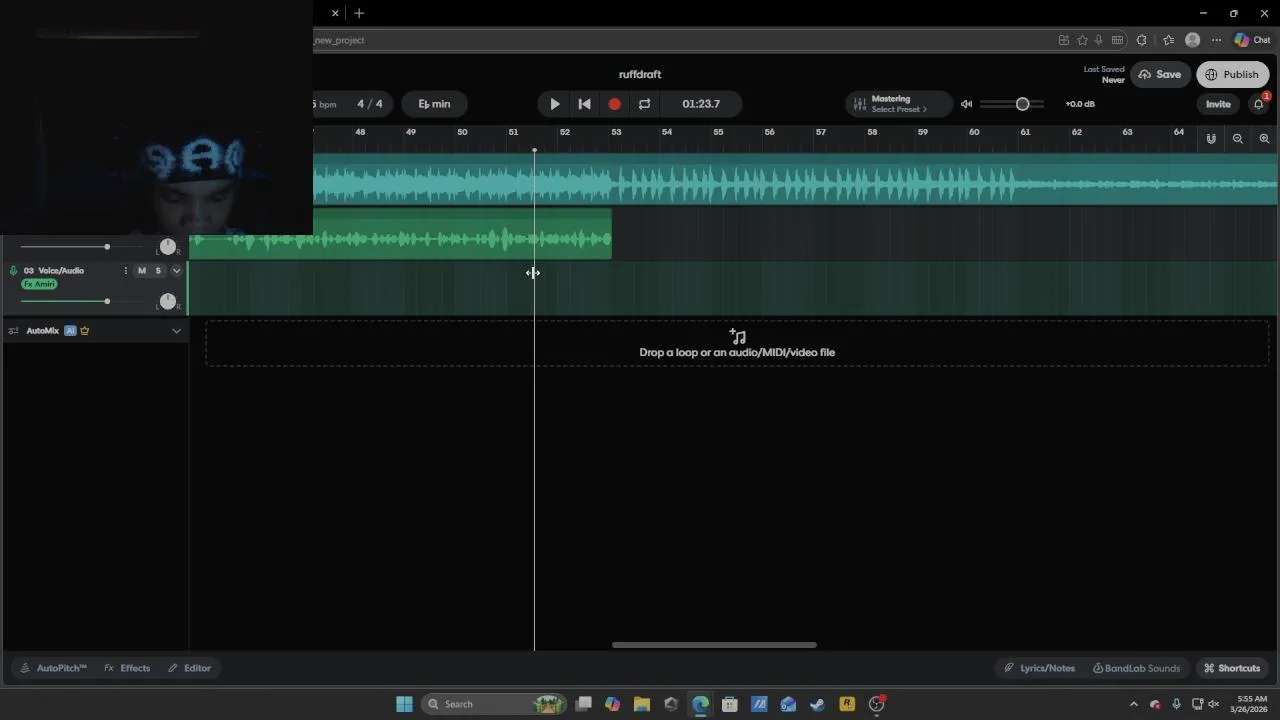
Task: Toggle loop cycle mode
Action: (x=645, y=104)
